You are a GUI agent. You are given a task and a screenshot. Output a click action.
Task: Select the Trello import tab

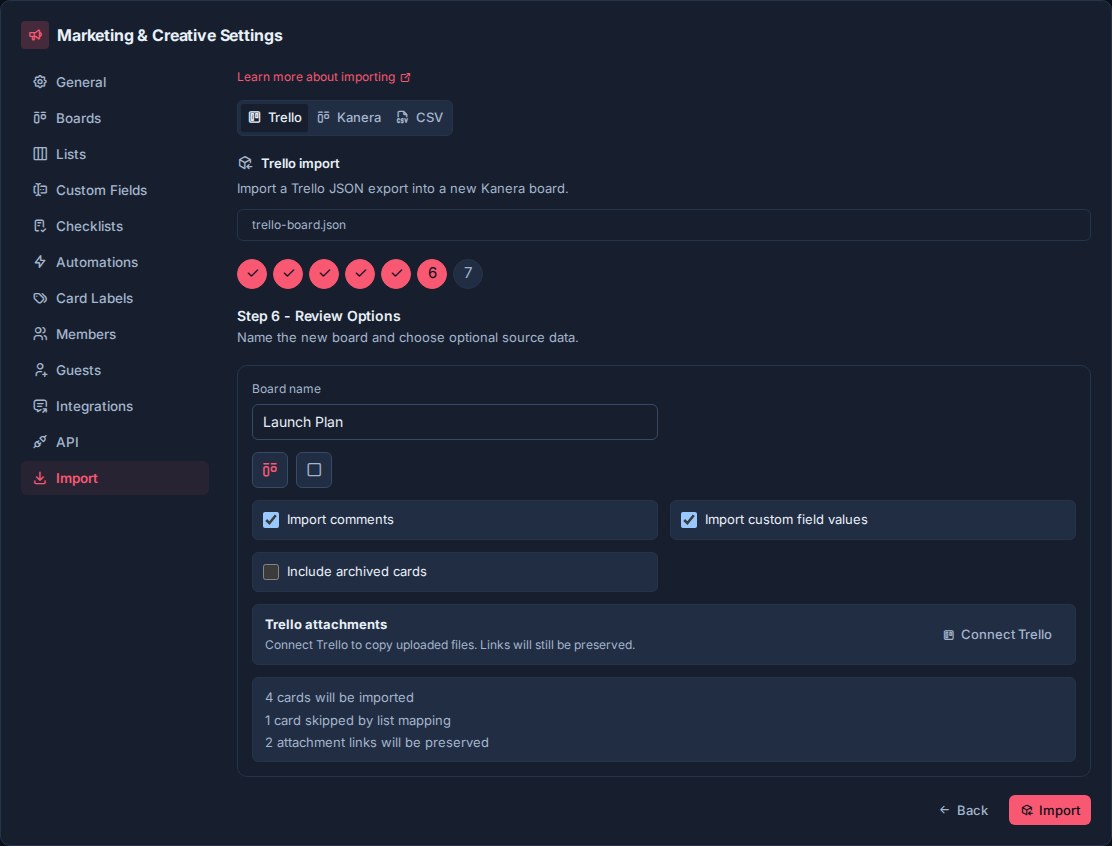click(274, 118)
